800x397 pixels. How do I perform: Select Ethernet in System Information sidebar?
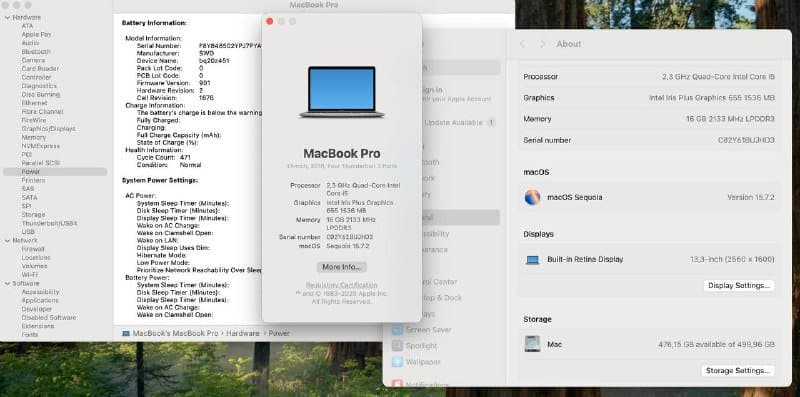click(34, 103)
